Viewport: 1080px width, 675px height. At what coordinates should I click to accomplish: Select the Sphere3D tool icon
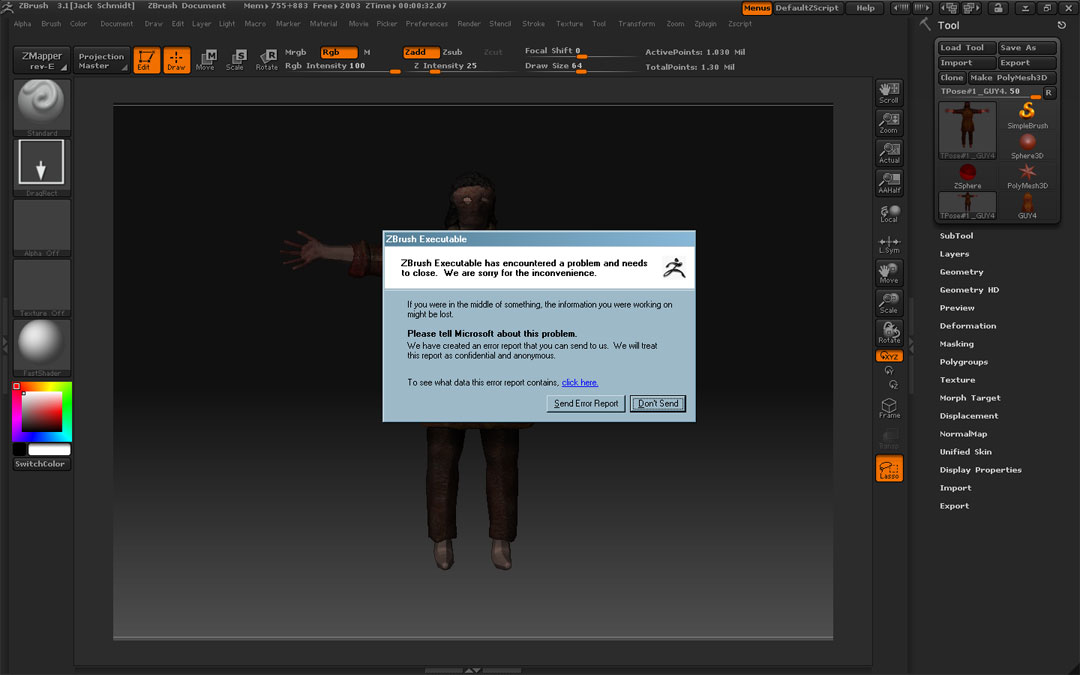[1028, 145]
